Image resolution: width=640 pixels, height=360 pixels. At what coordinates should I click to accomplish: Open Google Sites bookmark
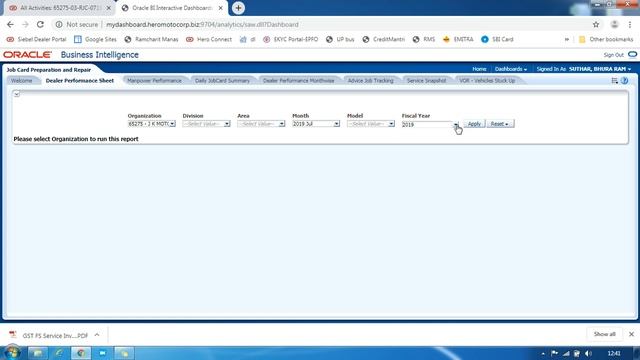(96, 39)
